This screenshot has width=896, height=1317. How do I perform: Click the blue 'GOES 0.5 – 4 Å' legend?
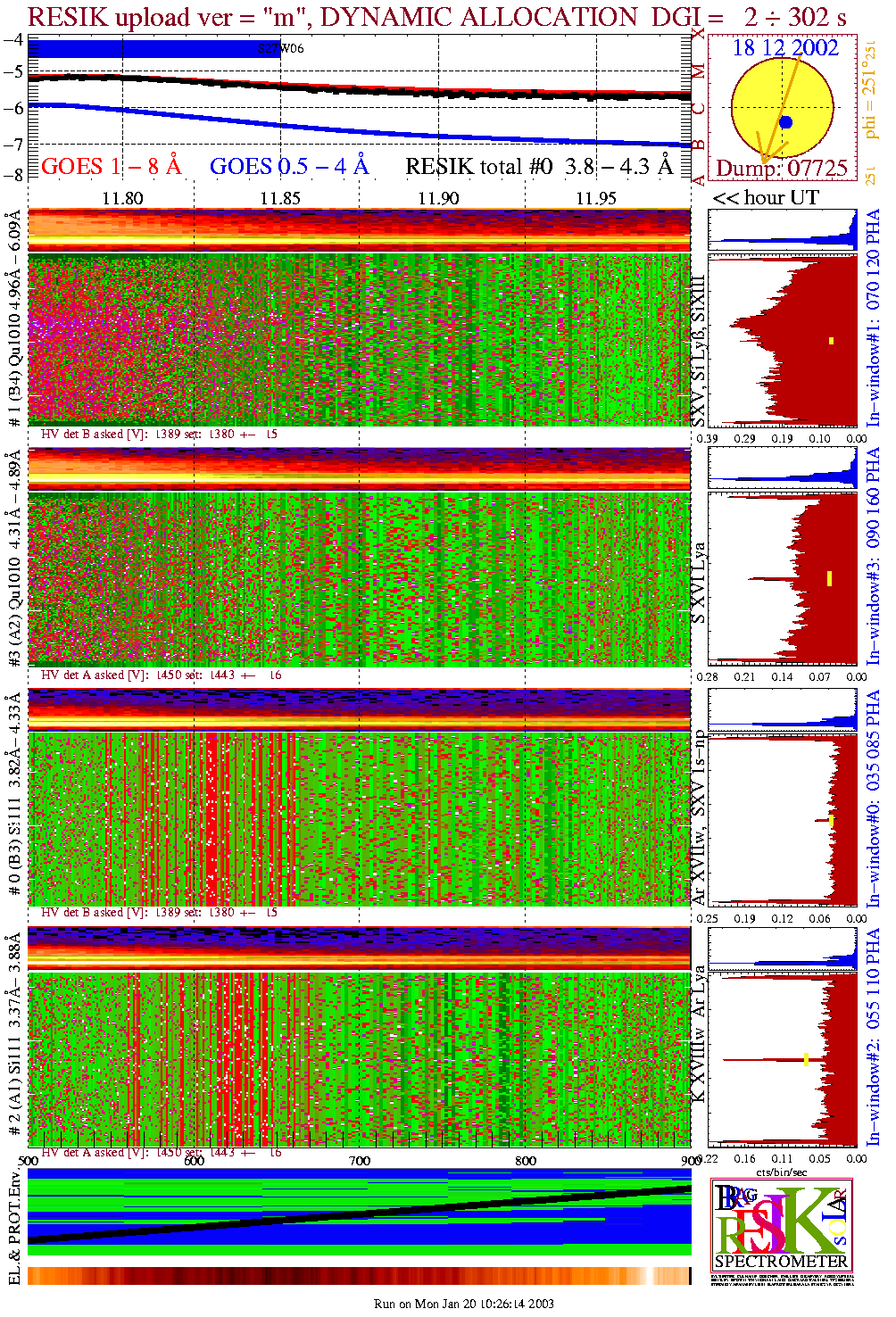pos(289,166)
